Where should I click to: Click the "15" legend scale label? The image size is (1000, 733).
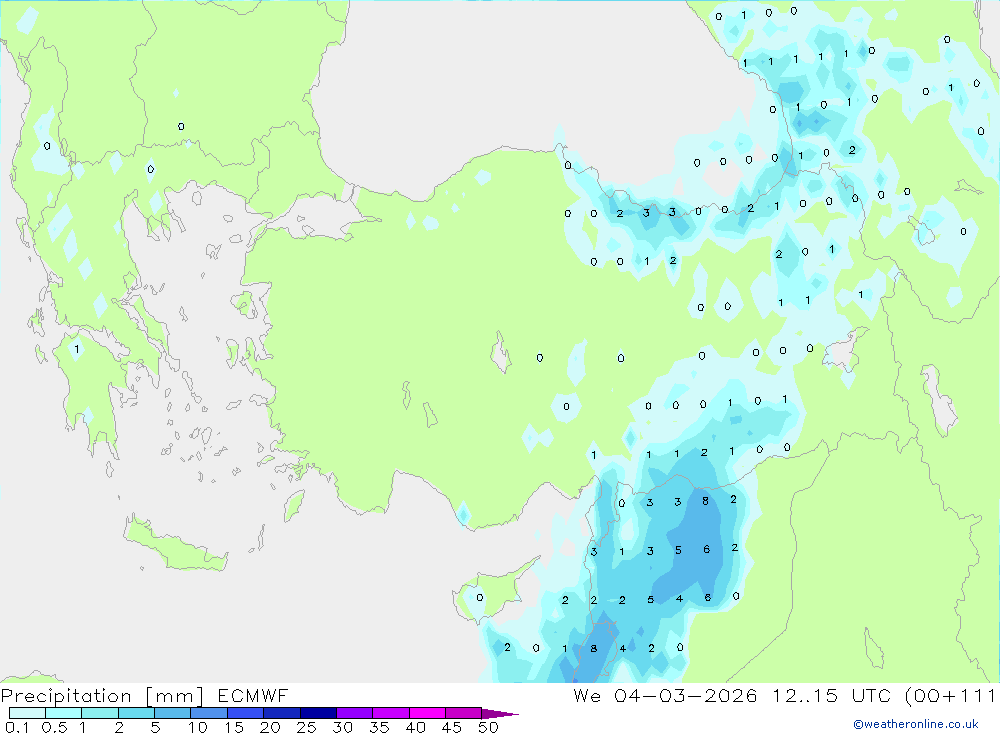(234, 727)
